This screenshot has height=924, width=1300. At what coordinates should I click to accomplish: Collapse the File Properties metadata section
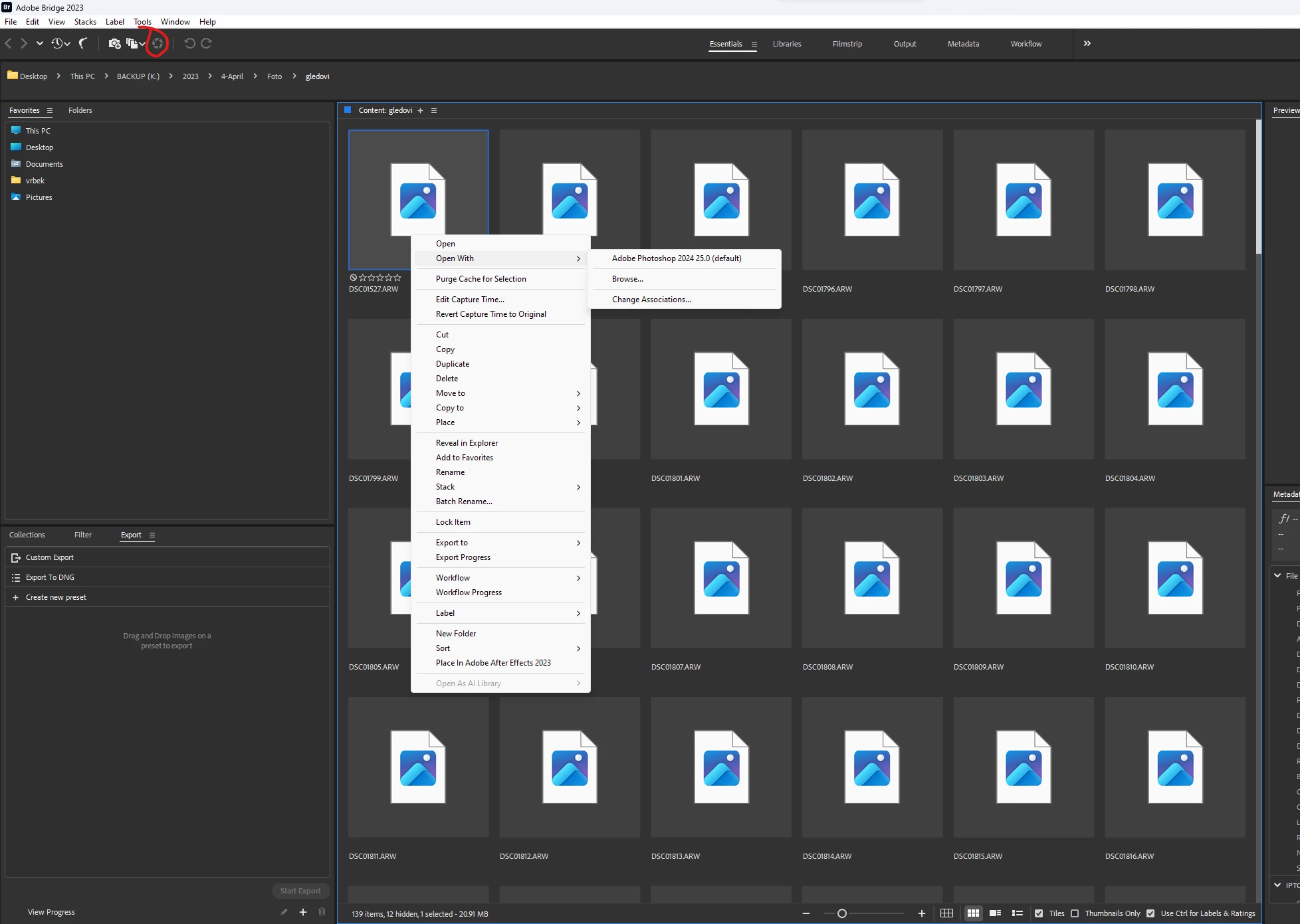(x=1277, y=576)
